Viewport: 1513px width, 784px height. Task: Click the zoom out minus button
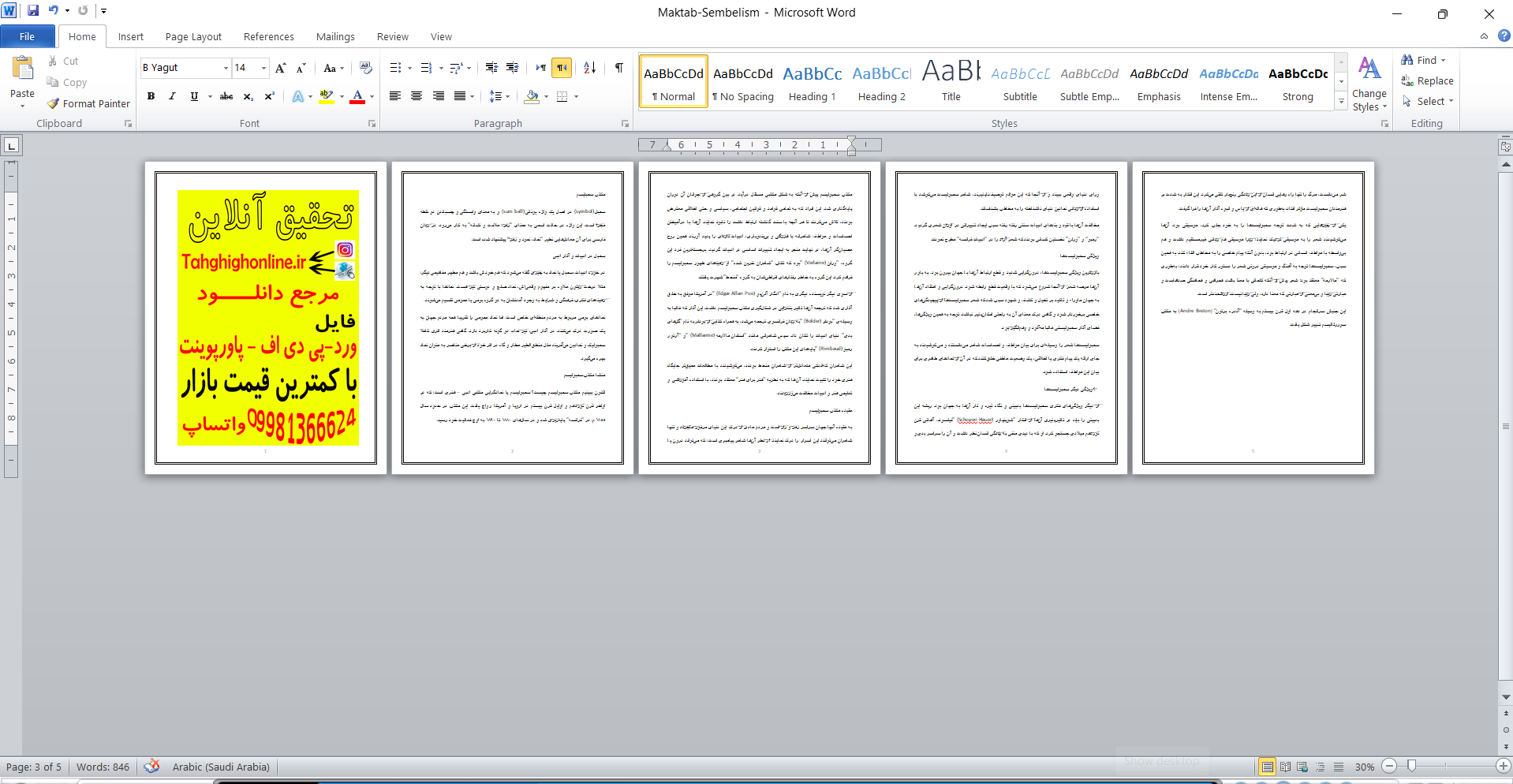(x=1390, y=766)
